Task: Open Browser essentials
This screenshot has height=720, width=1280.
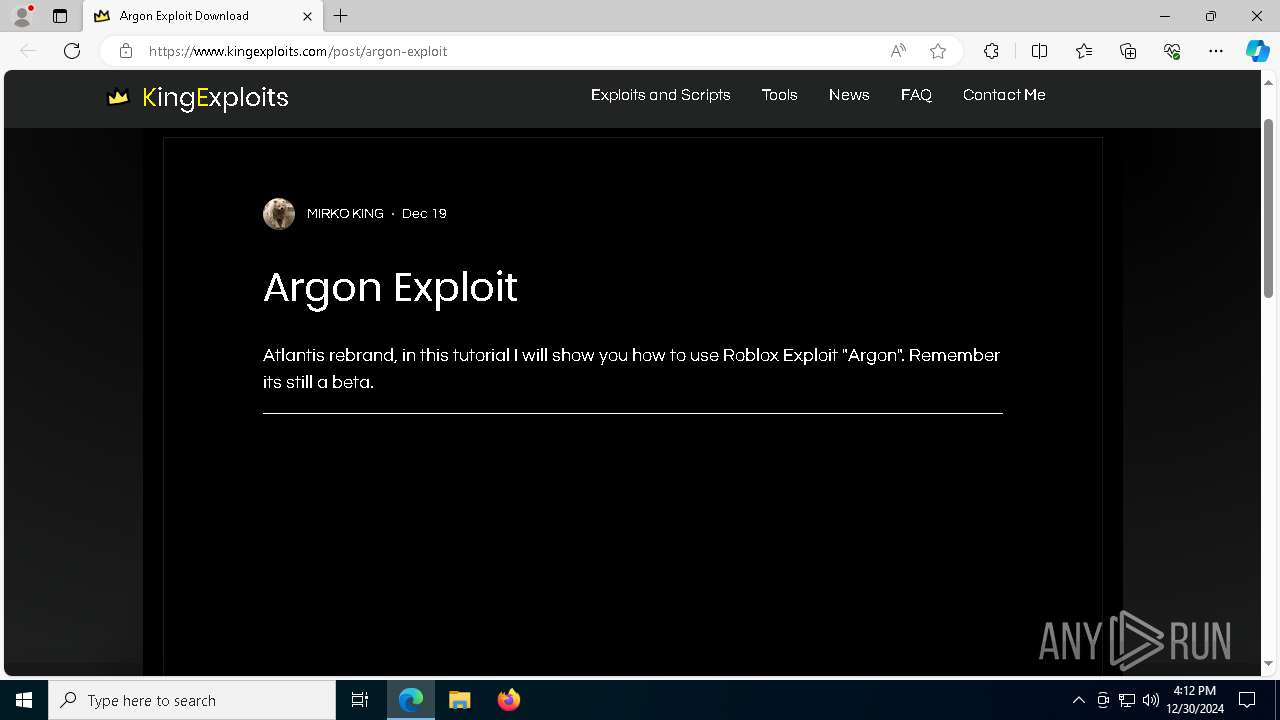Action: pyautogui.click(x=1172, y=51)
